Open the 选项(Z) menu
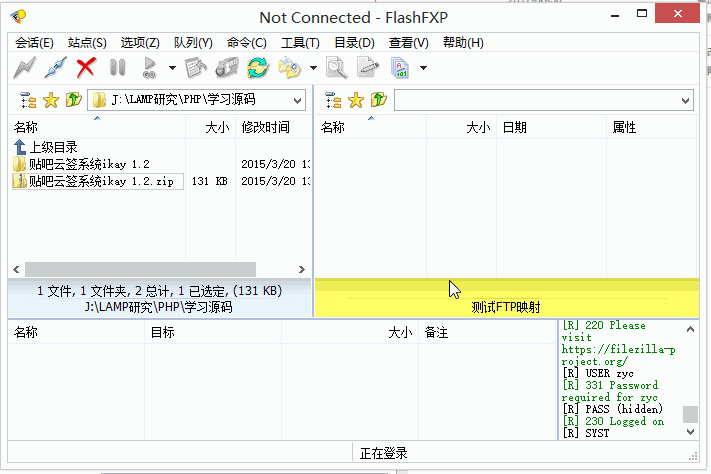Viewport: 711px width, 474px height. click(x=140, y=43)
